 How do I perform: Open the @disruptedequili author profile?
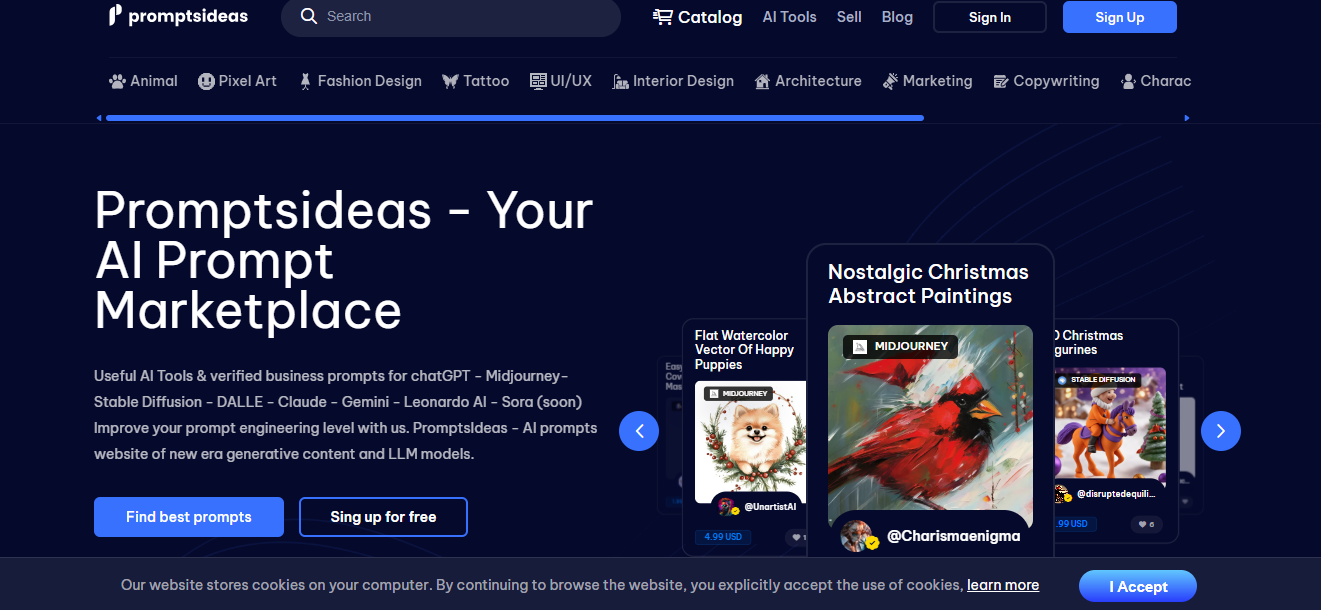1116,494
